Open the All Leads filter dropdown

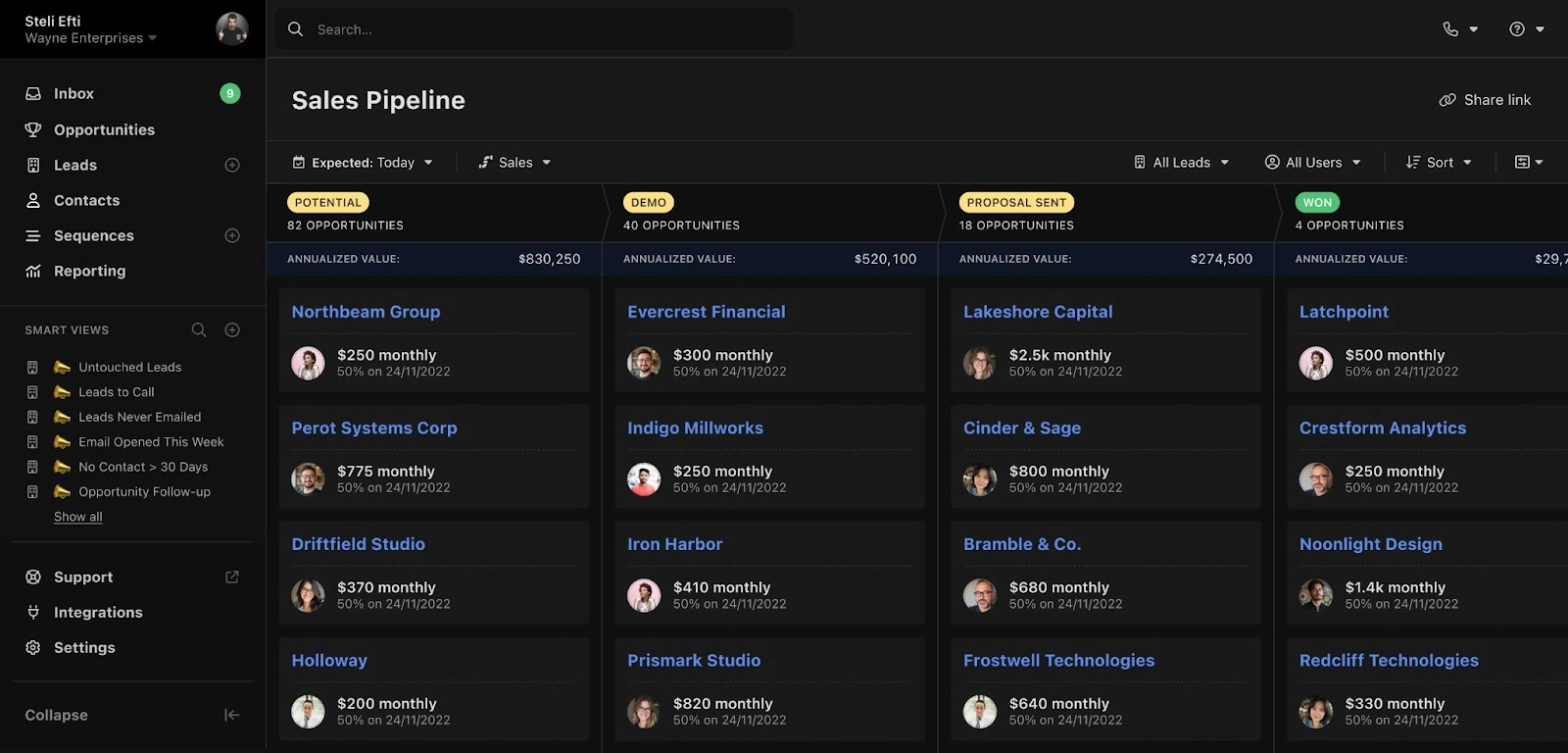point(1181,163)
